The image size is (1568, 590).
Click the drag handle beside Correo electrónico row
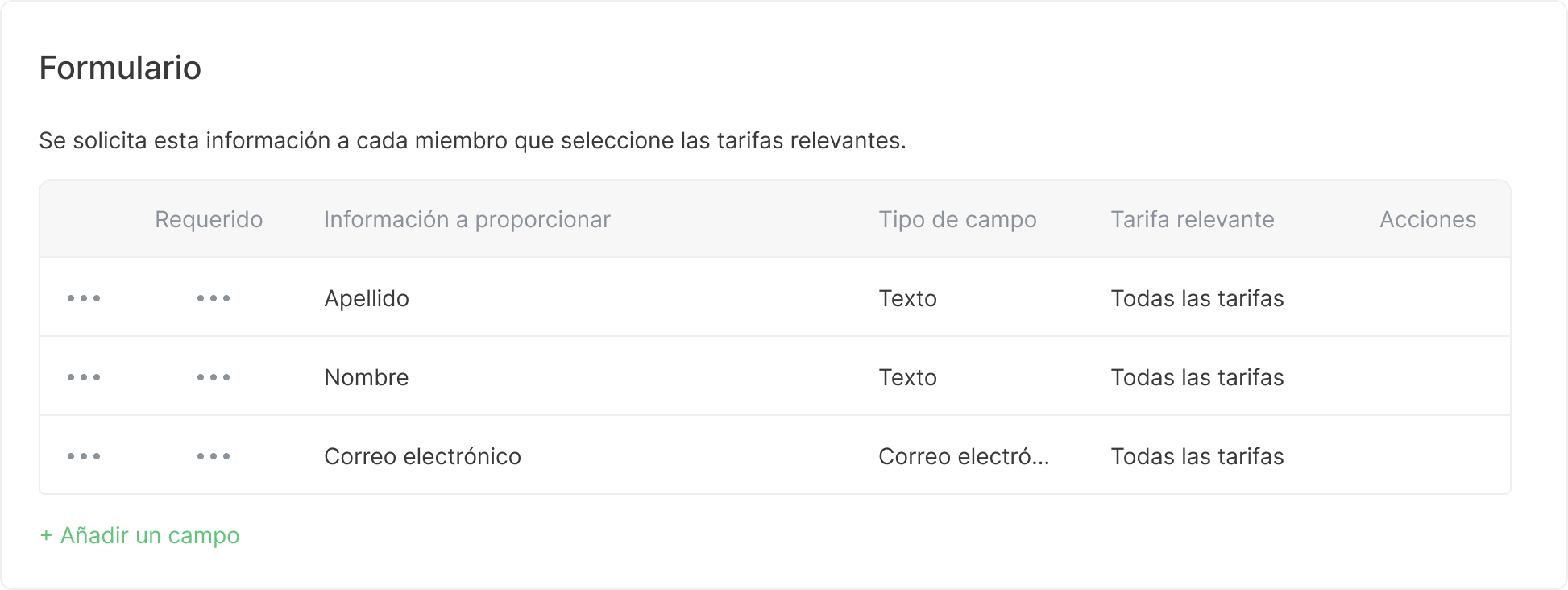point(85,455)
